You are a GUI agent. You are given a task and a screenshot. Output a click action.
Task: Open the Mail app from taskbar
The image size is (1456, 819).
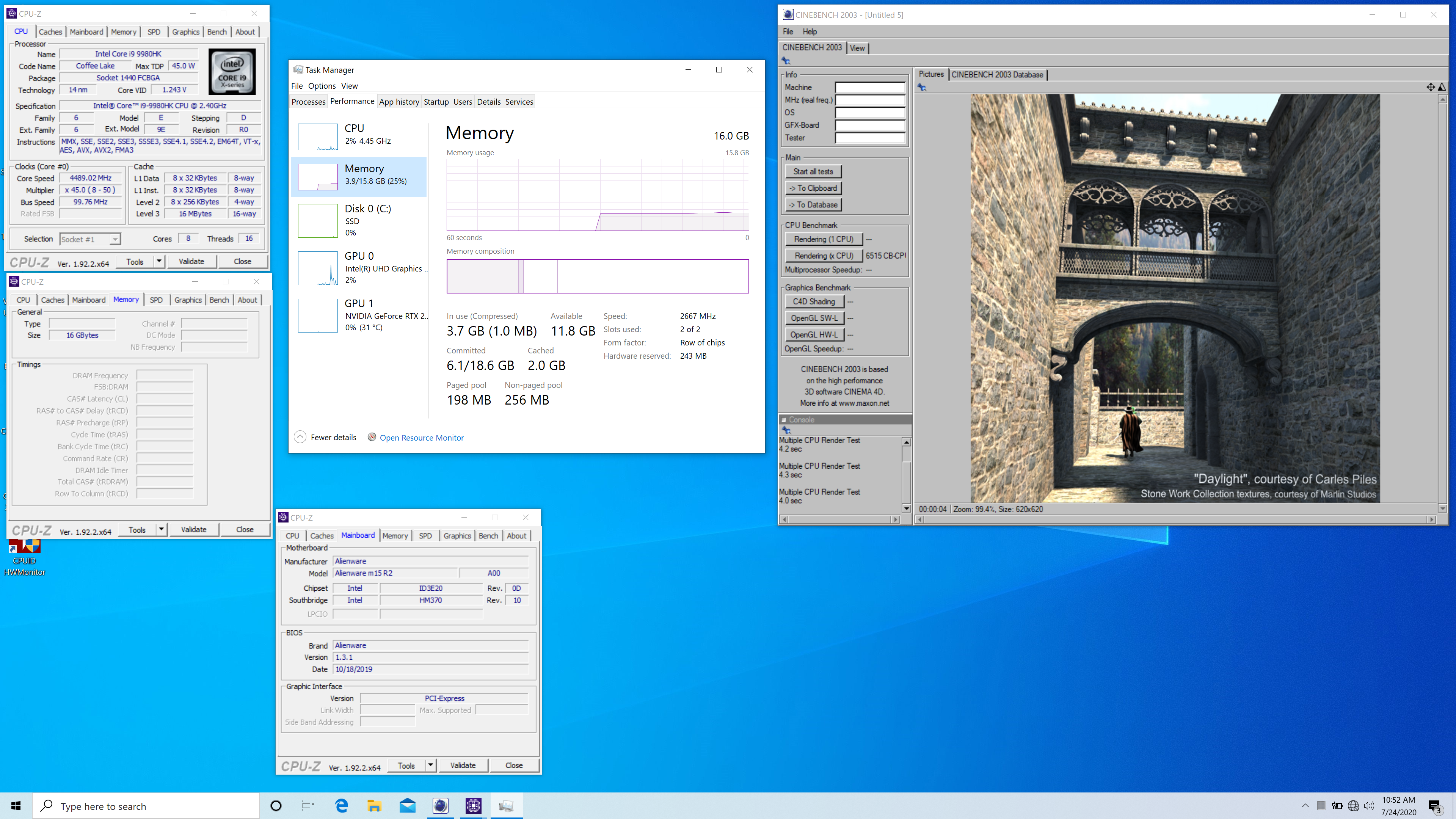pyautogui.click(x=407, y=805)
